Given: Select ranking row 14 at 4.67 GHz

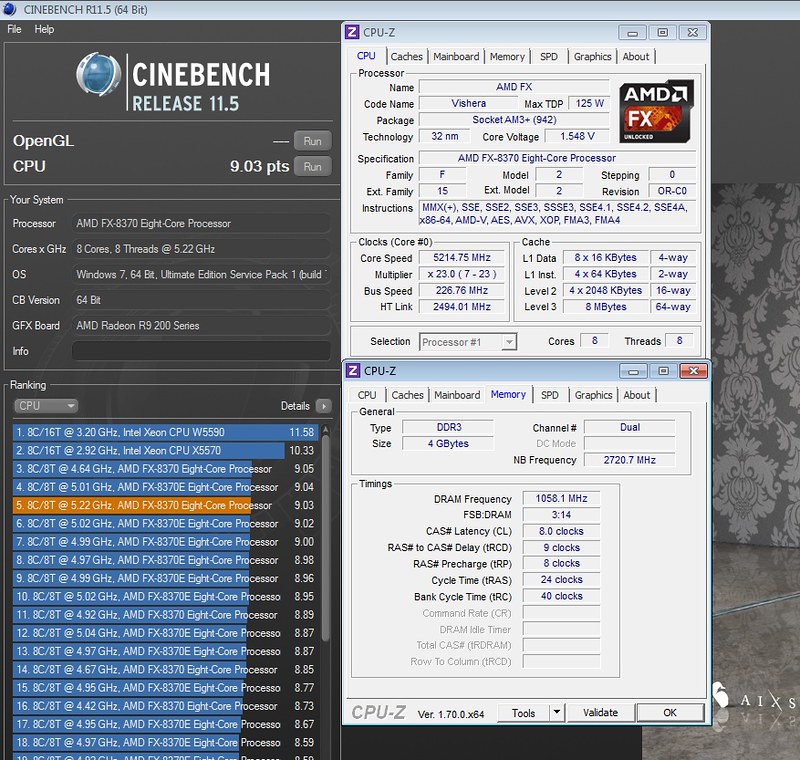Looking at the screenshot, I should point(165,670).
